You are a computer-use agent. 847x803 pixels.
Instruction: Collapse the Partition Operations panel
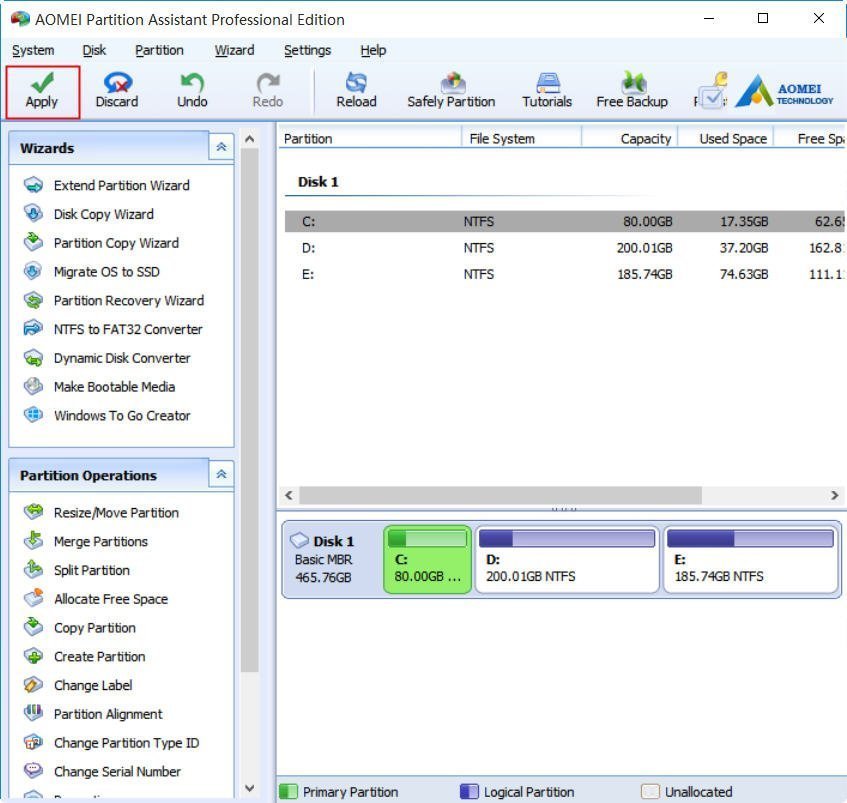pyautogui.click(x=221, y=474)
